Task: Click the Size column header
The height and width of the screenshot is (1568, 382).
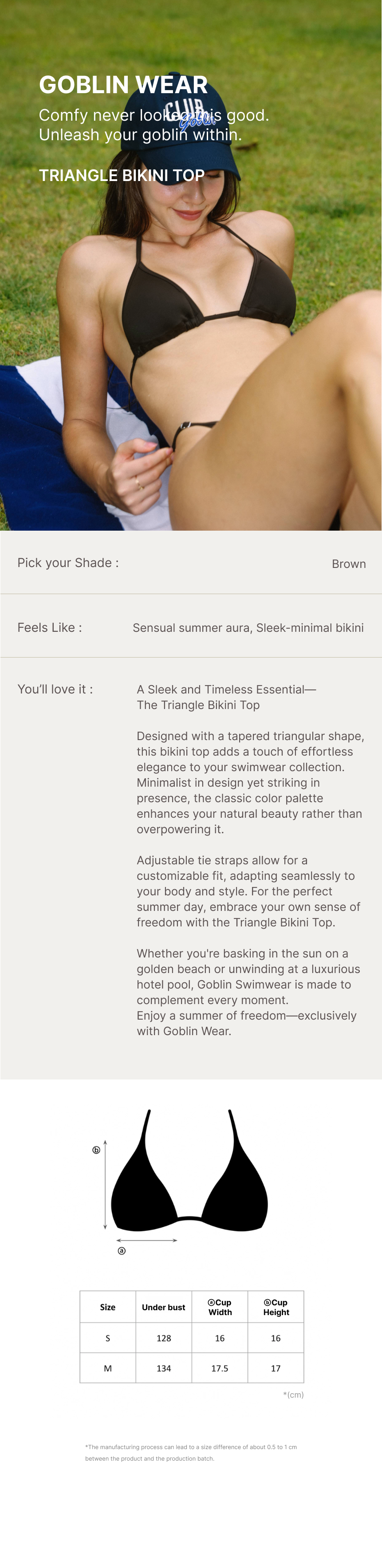Action: point(108,1307)
